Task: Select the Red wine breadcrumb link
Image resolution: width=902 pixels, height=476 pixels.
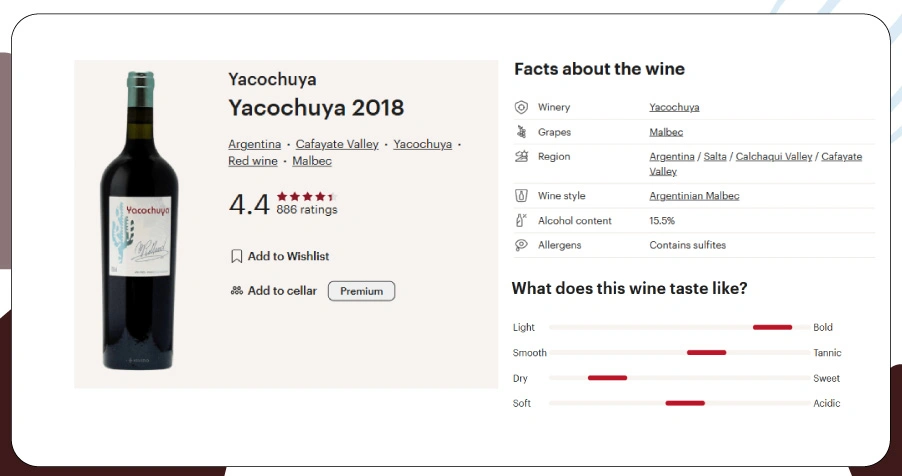Action: [x=253, y=161]
